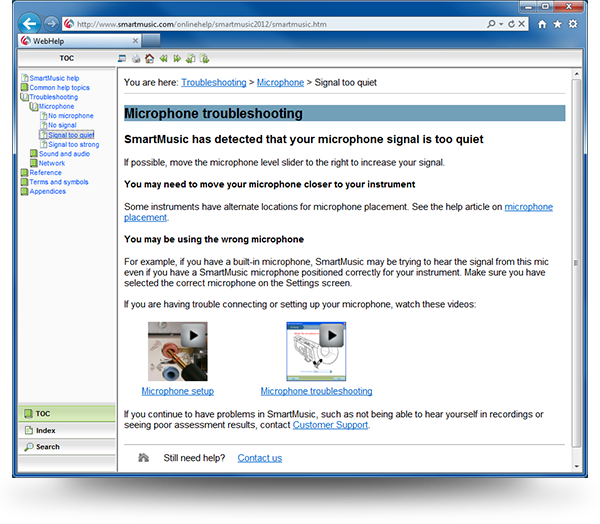The width and height of the screenshot is (600, 524).
Task: Click the Microphone troubleshooting heading
Action: (x=213, y=113)
